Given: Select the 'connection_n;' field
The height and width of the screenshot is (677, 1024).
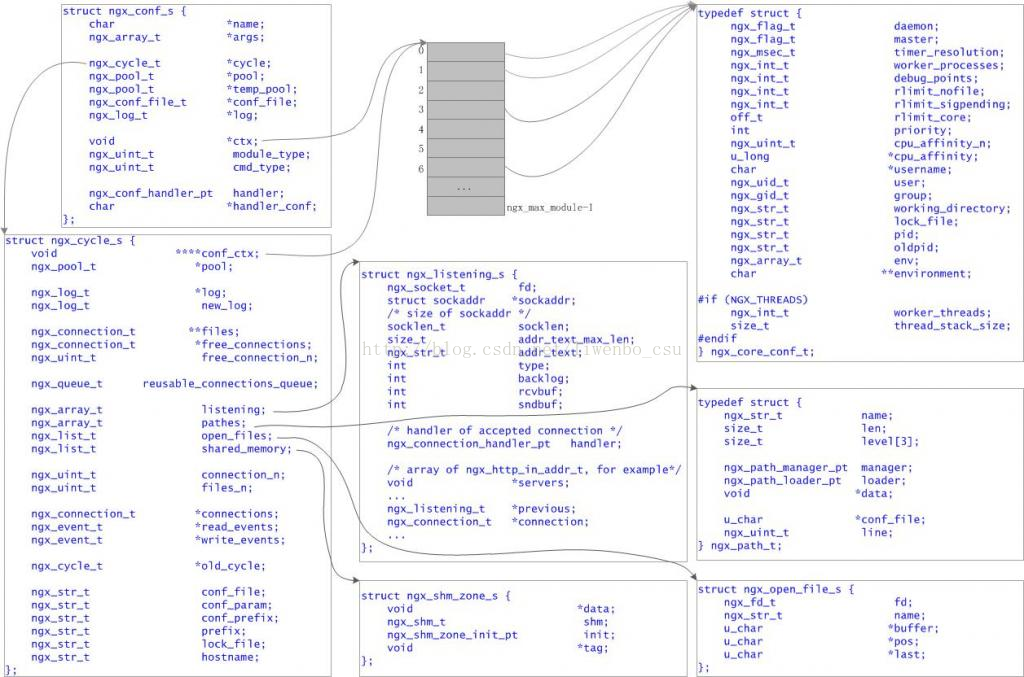Looking at the screenshot, I should pyautogui.click(x=243, y=475).
